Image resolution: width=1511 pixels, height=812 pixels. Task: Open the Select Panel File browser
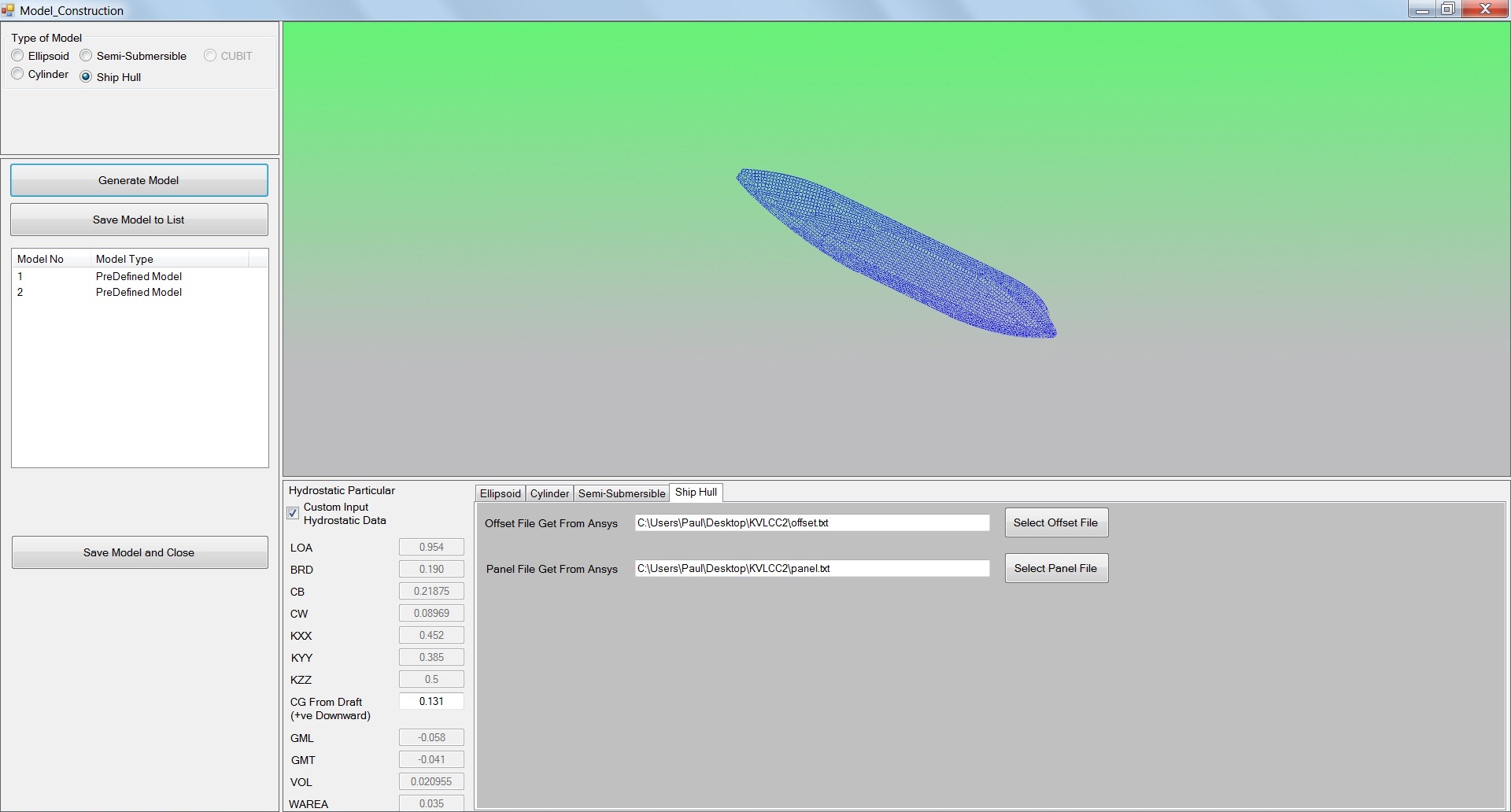pyautogui.click(x=1055, y=568)
